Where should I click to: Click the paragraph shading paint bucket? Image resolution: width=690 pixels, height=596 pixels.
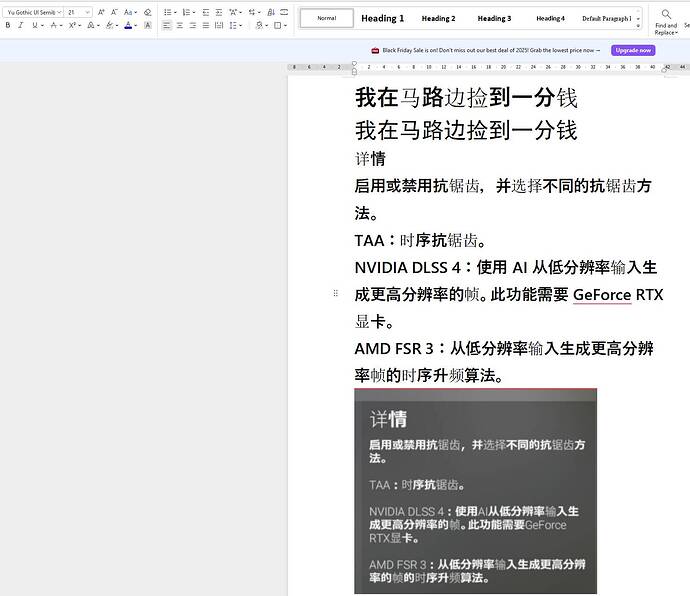tap(259, 26)
